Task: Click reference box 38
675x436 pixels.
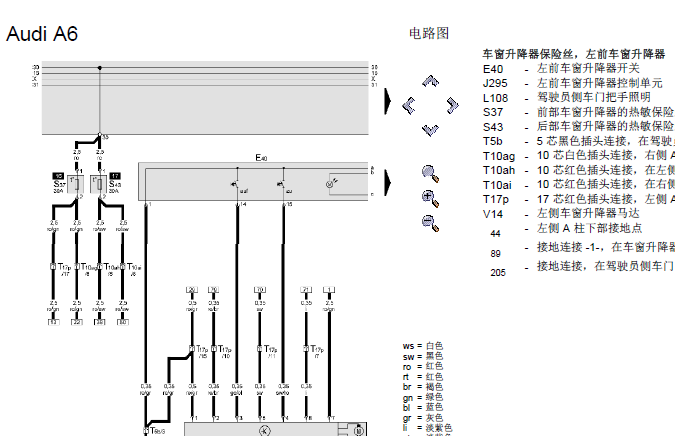Action: (x=100, y=322)
